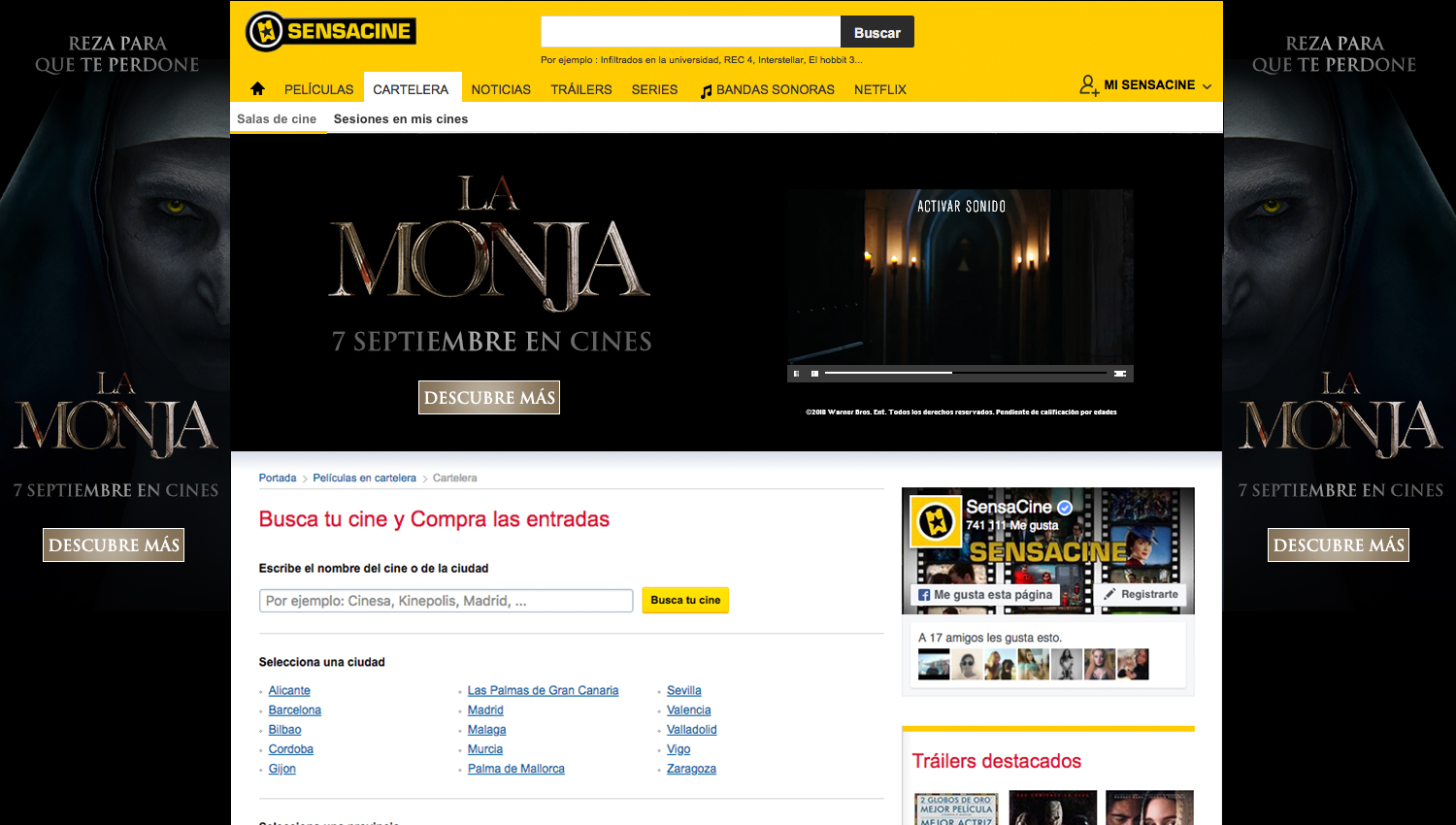1456x825 pixels.
Task: Select the city Gijon
Action: coord(281,768)
